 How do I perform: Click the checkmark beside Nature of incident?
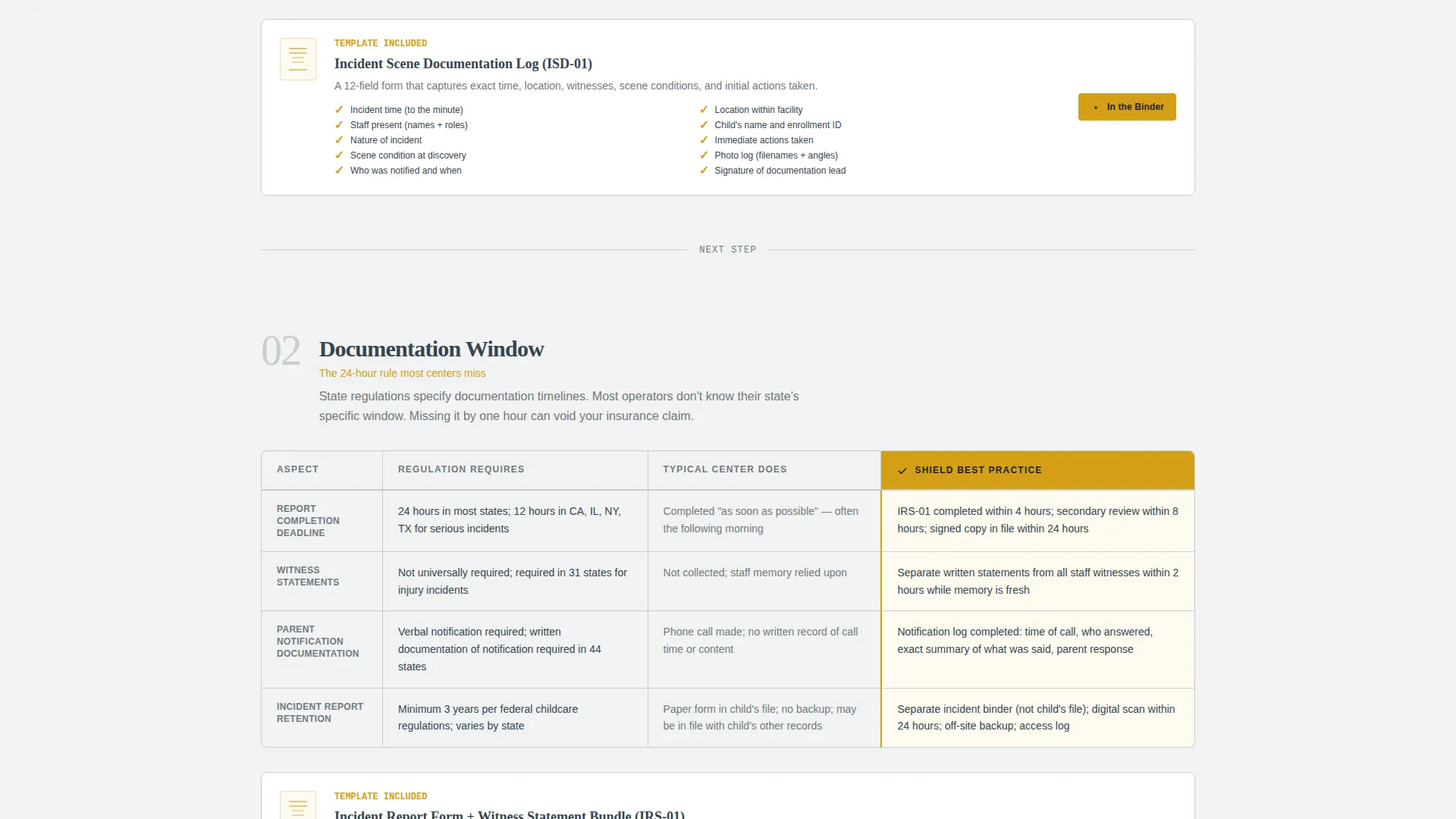tap(339, 140)
